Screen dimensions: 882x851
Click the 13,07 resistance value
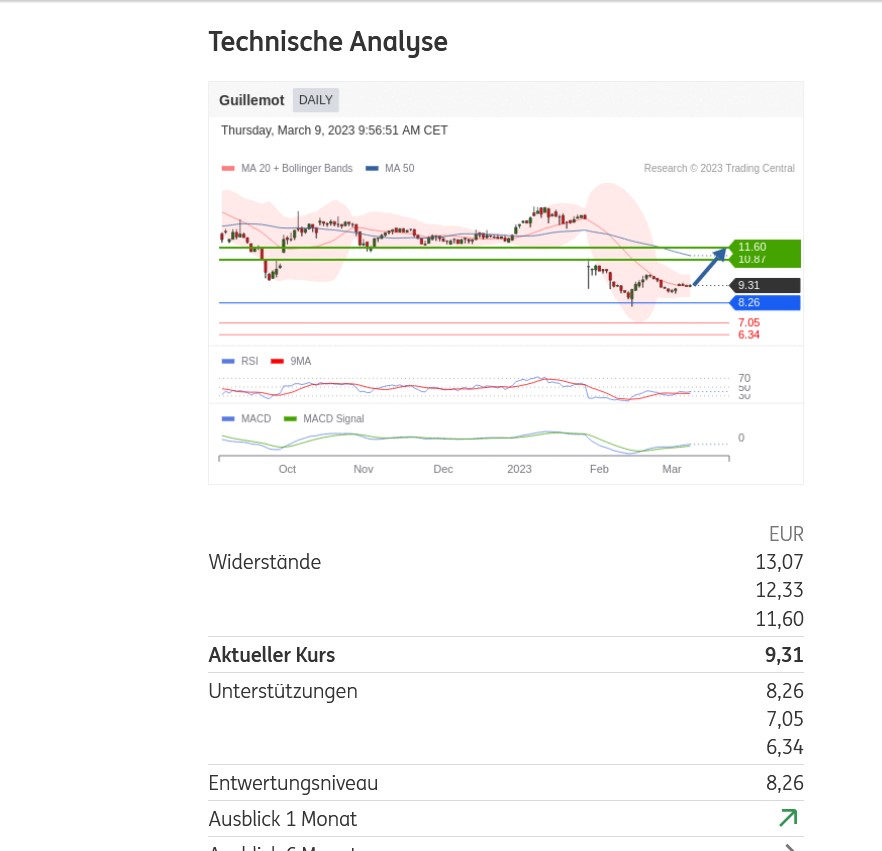779,562
